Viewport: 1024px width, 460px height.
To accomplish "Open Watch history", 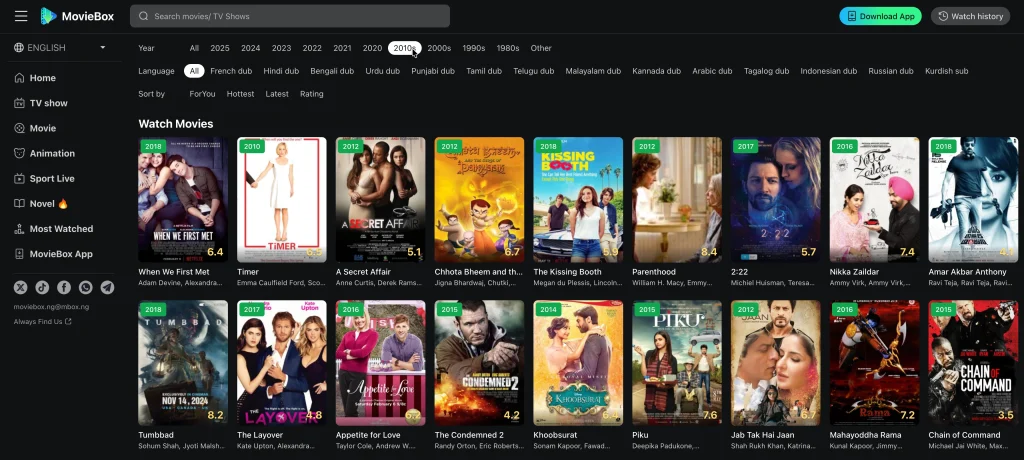I will click(970, 16).
